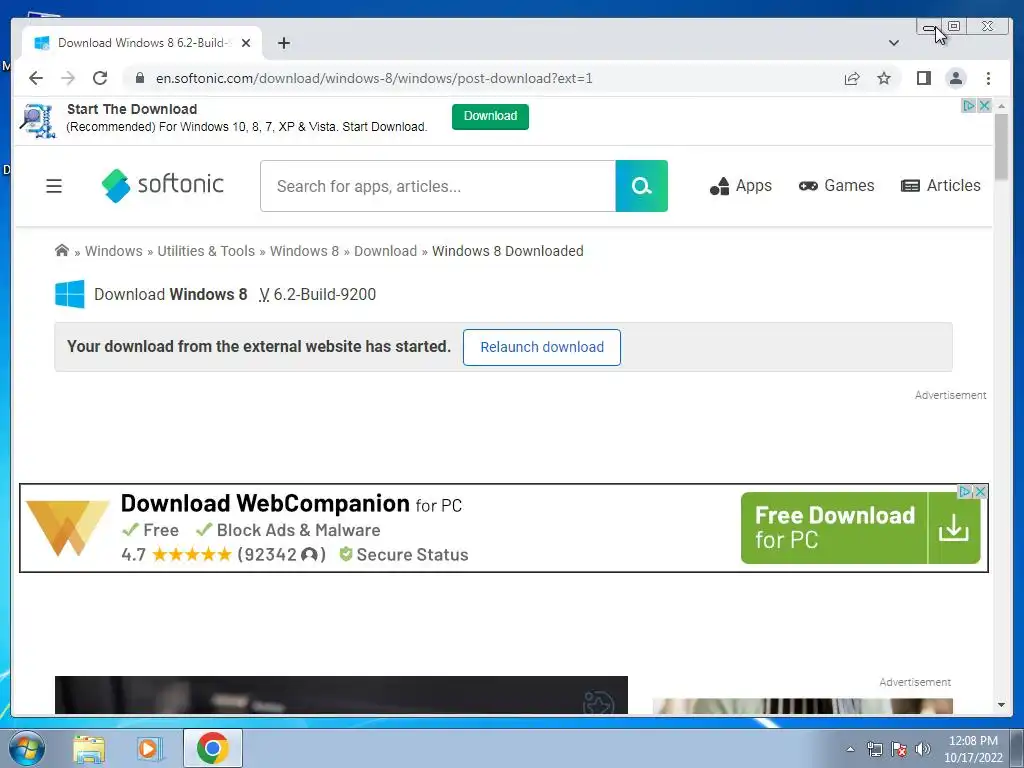
Task: Open Chrome's three-dot menu
Action: click(988, 78)
